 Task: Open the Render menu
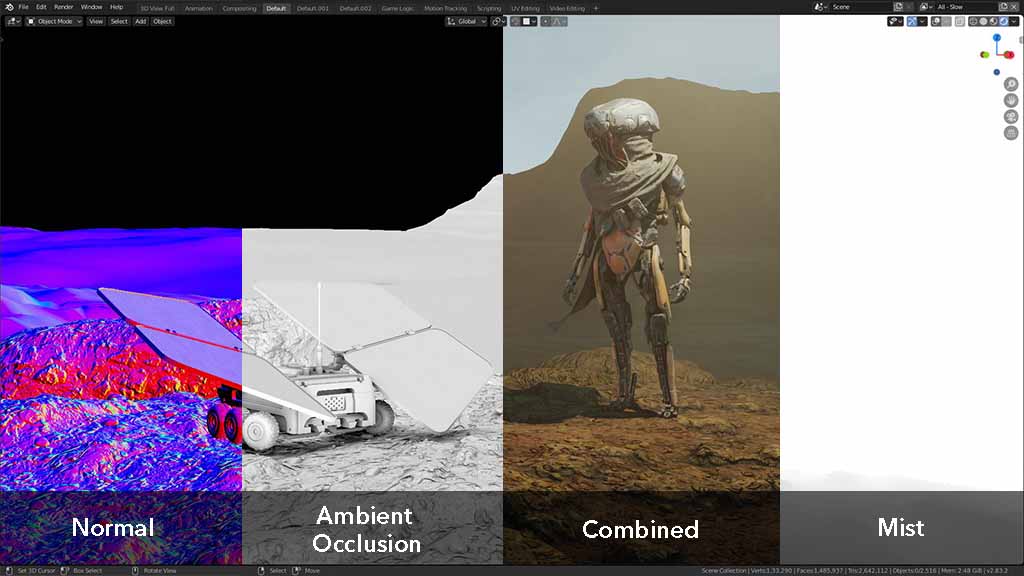point(63,7)
